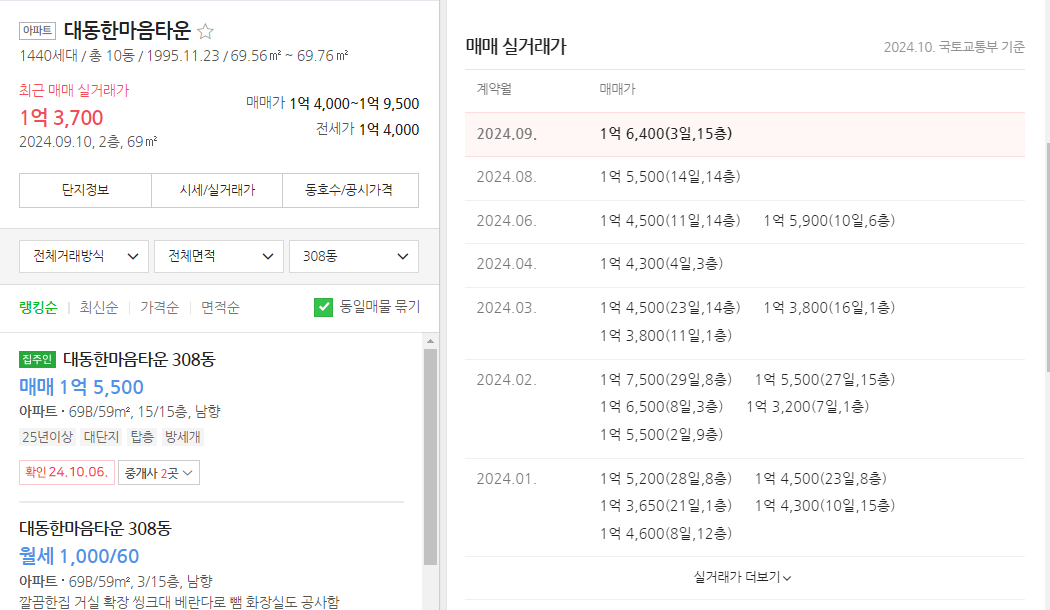
Task: Click the listing panel scrollbar thumb
Action: pos(430,457)
